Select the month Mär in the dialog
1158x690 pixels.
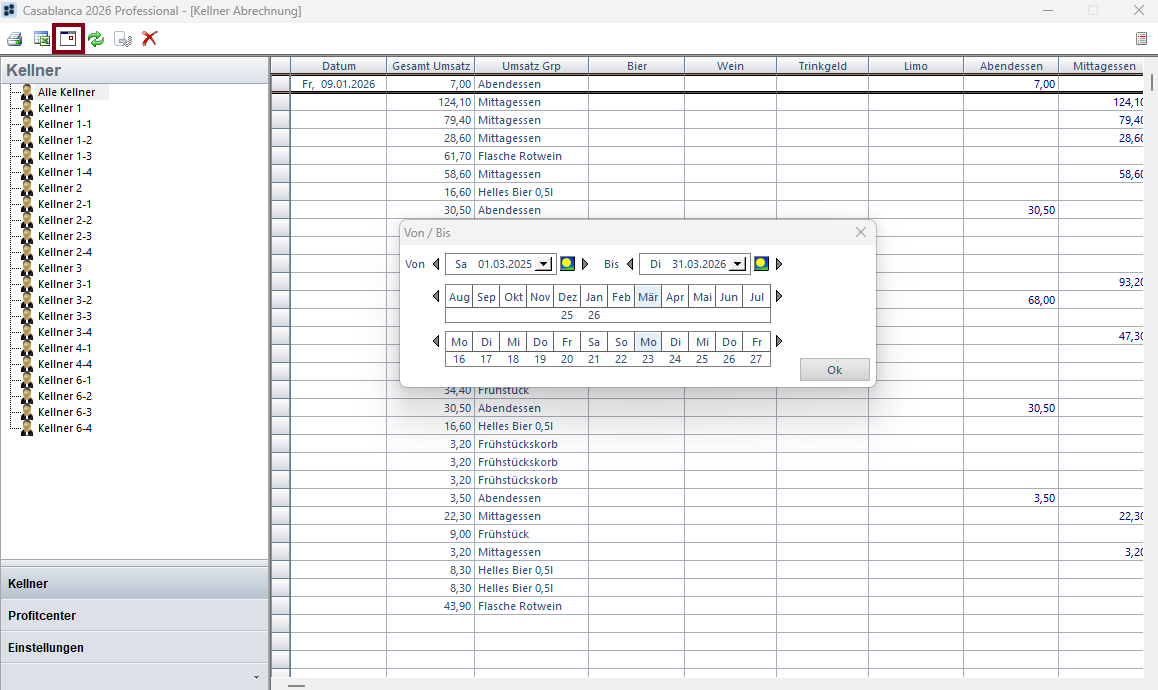point(648,296)
